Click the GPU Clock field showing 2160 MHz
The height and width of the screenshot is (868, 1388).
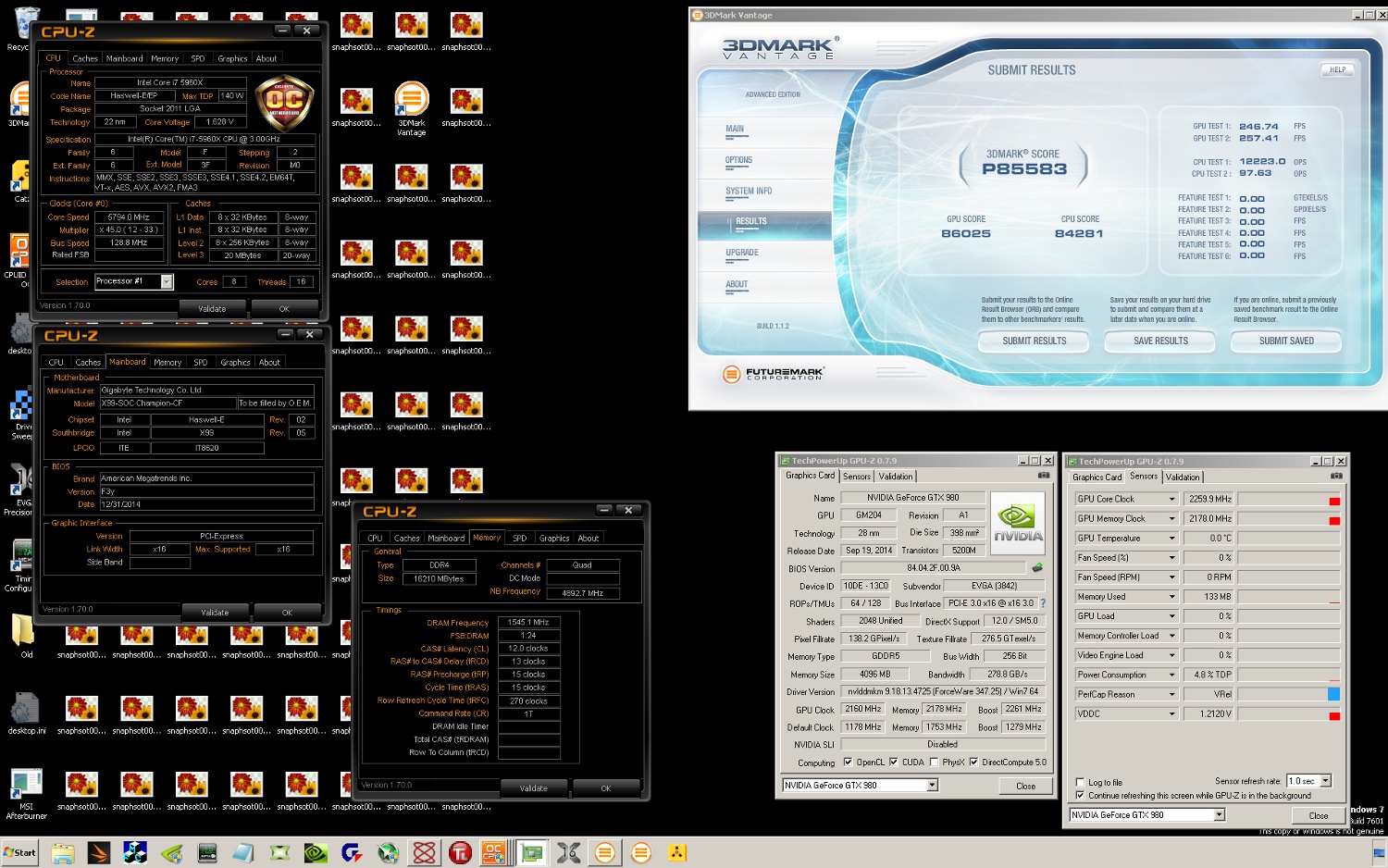pos(862,709)
